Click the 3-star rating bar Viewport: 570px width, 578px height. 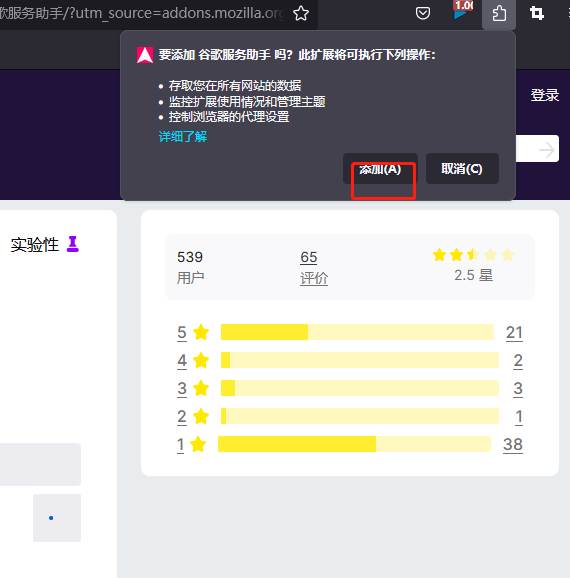coord(359,388)
